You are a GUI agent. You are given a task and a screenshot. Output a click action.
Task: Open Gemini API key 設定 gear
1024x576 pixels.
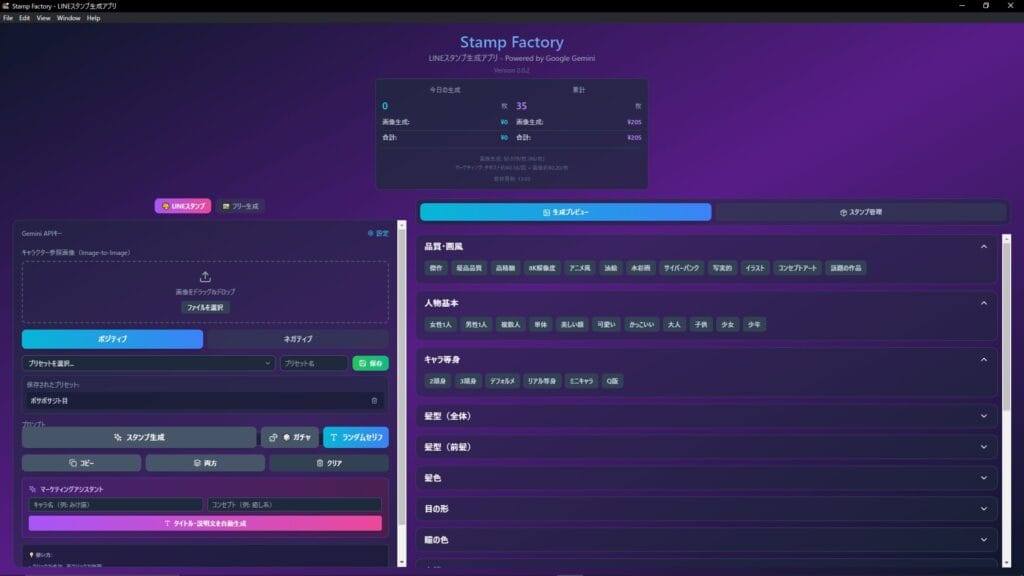377,233
